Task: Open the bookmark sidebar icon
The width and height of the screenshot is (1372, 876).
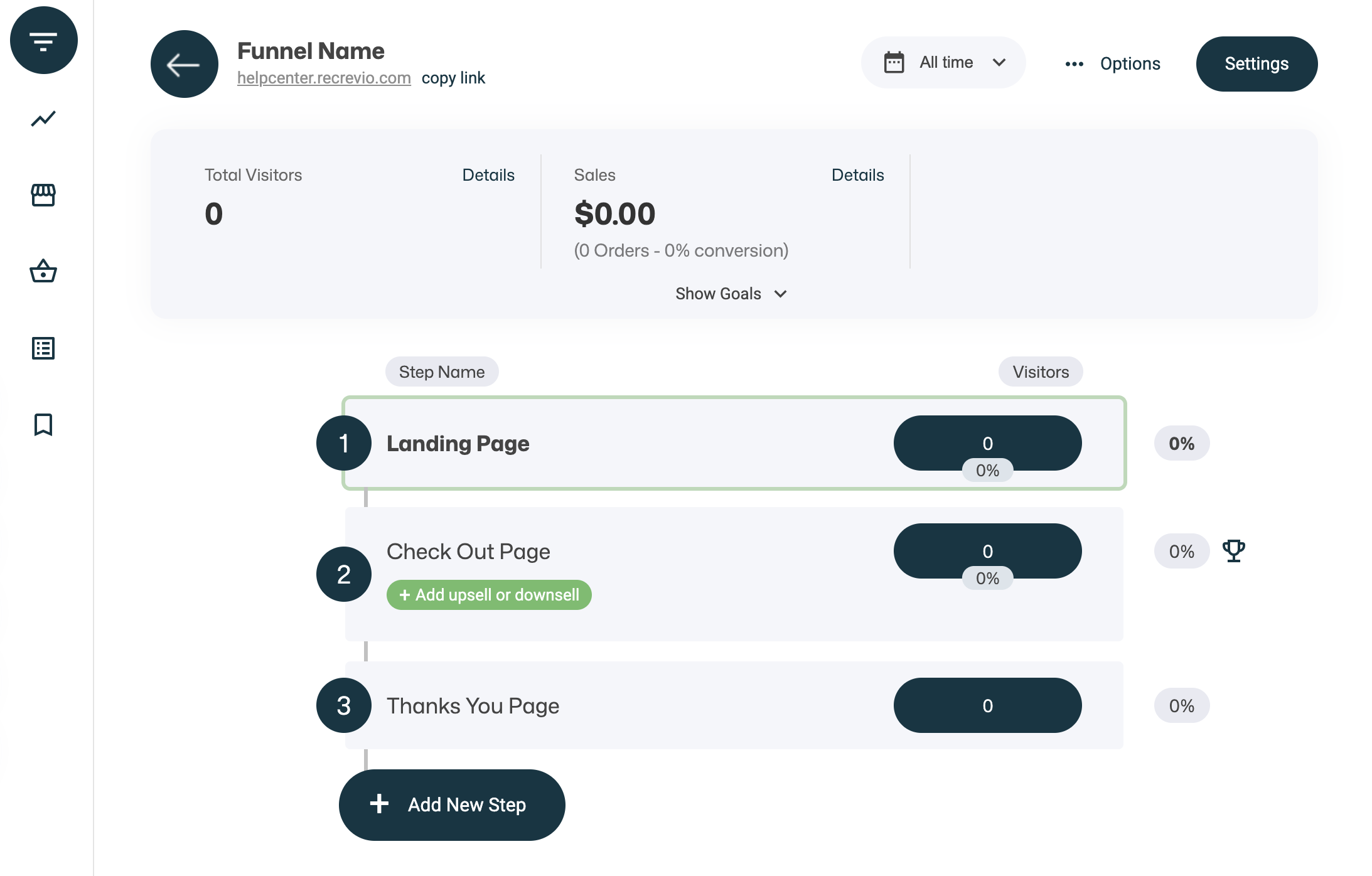Action: tap(43, 425)
